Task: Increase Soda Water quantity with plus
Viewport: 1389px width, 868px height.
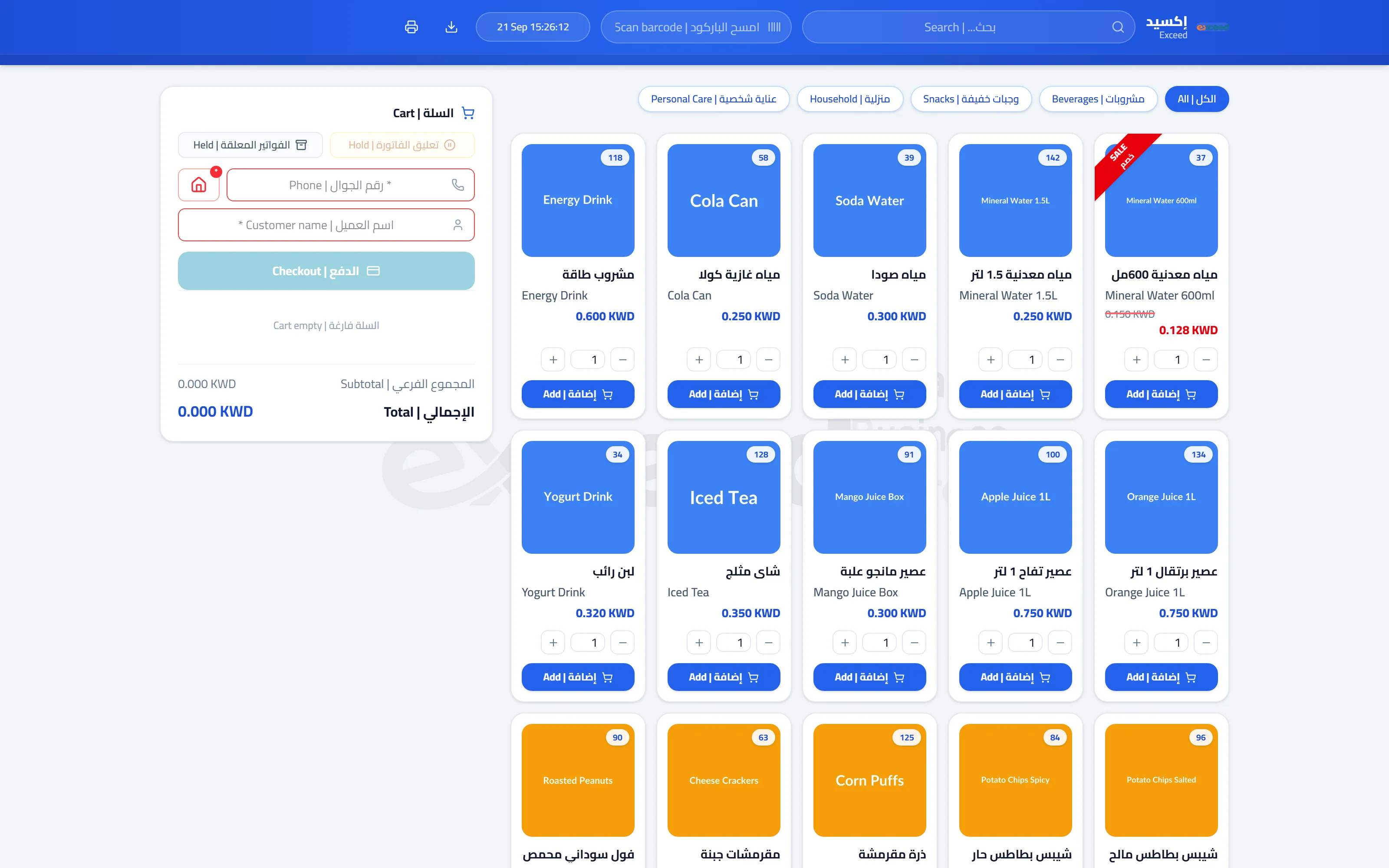Action: tap(845, 359)
